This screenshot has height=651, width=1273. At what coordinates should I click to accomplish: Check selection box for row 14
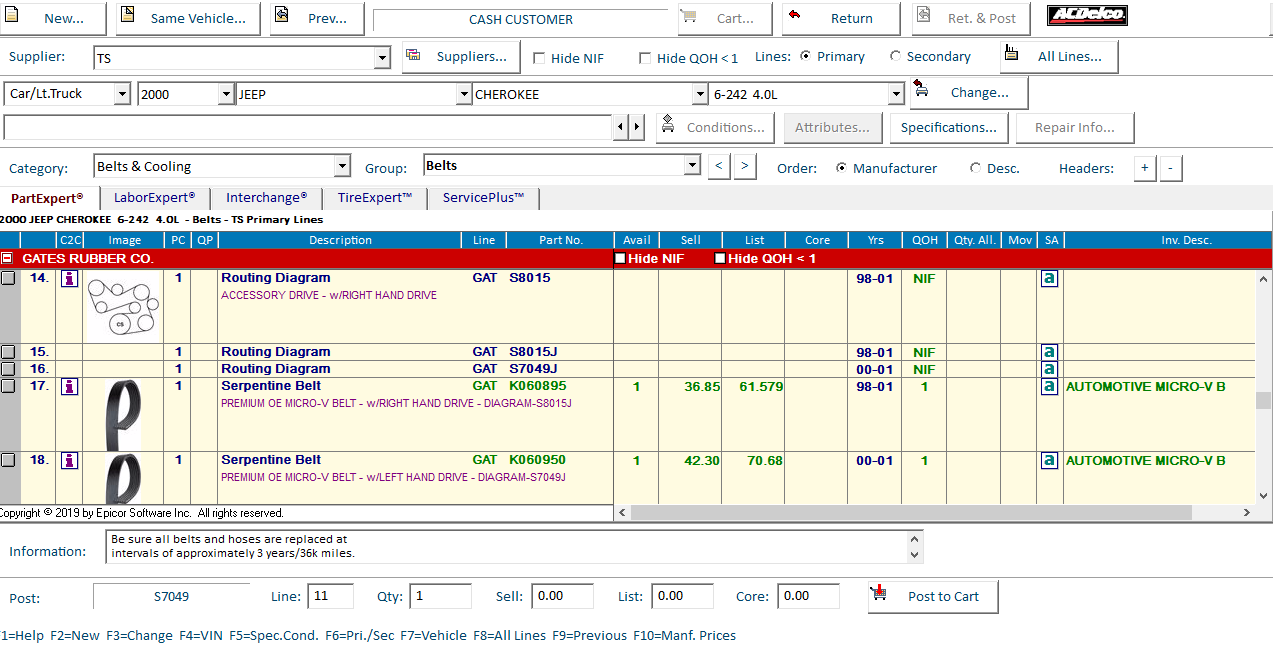coord(8,279)
